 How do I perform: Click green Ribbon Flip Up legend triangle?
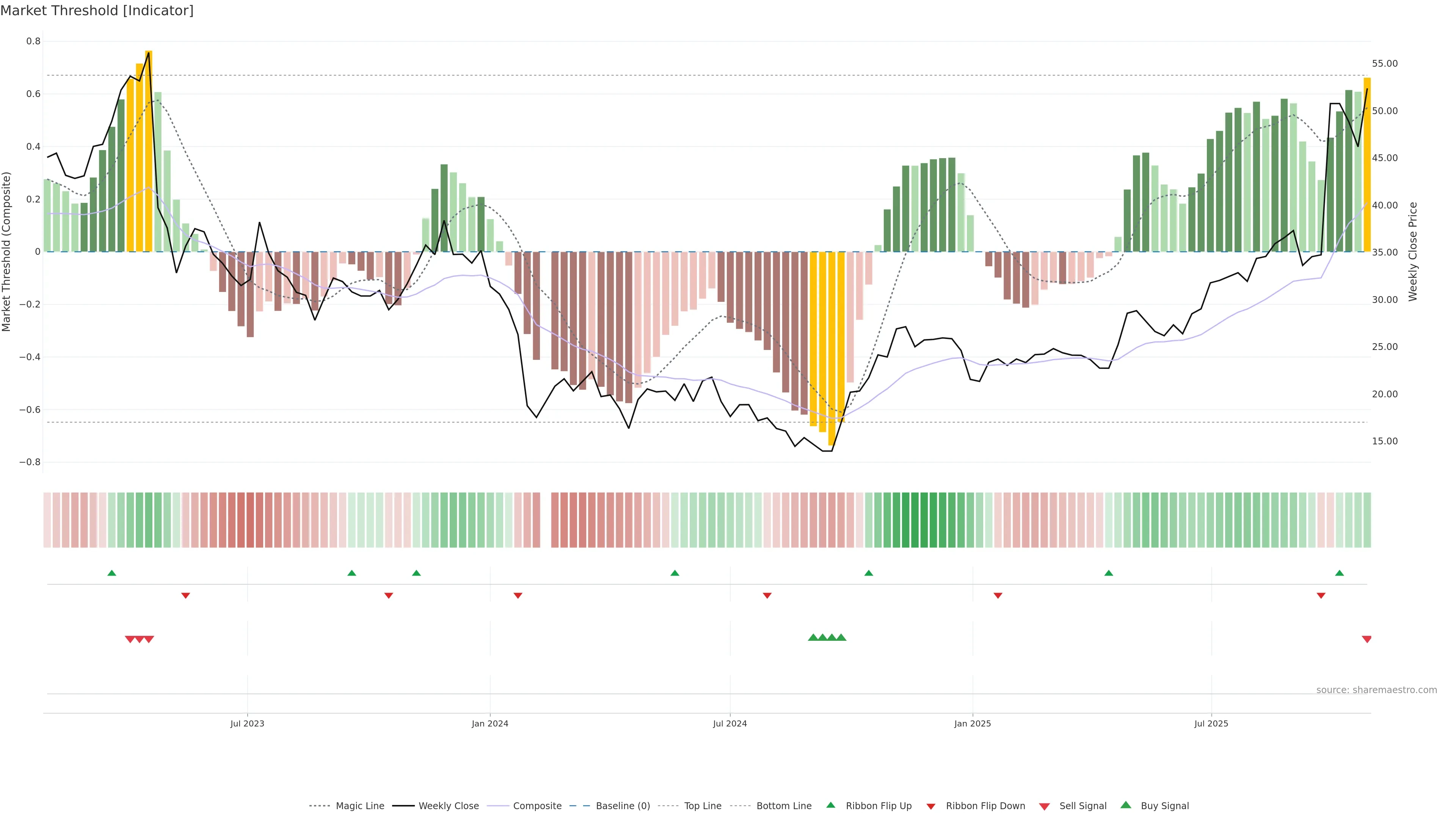tap(831, 805)
